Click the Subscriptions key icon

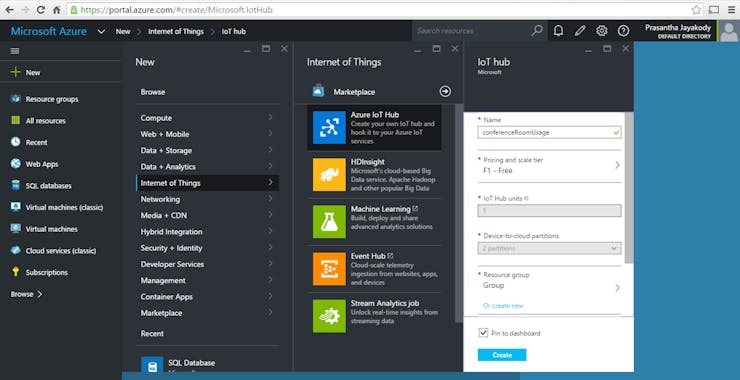pos(16,272)
